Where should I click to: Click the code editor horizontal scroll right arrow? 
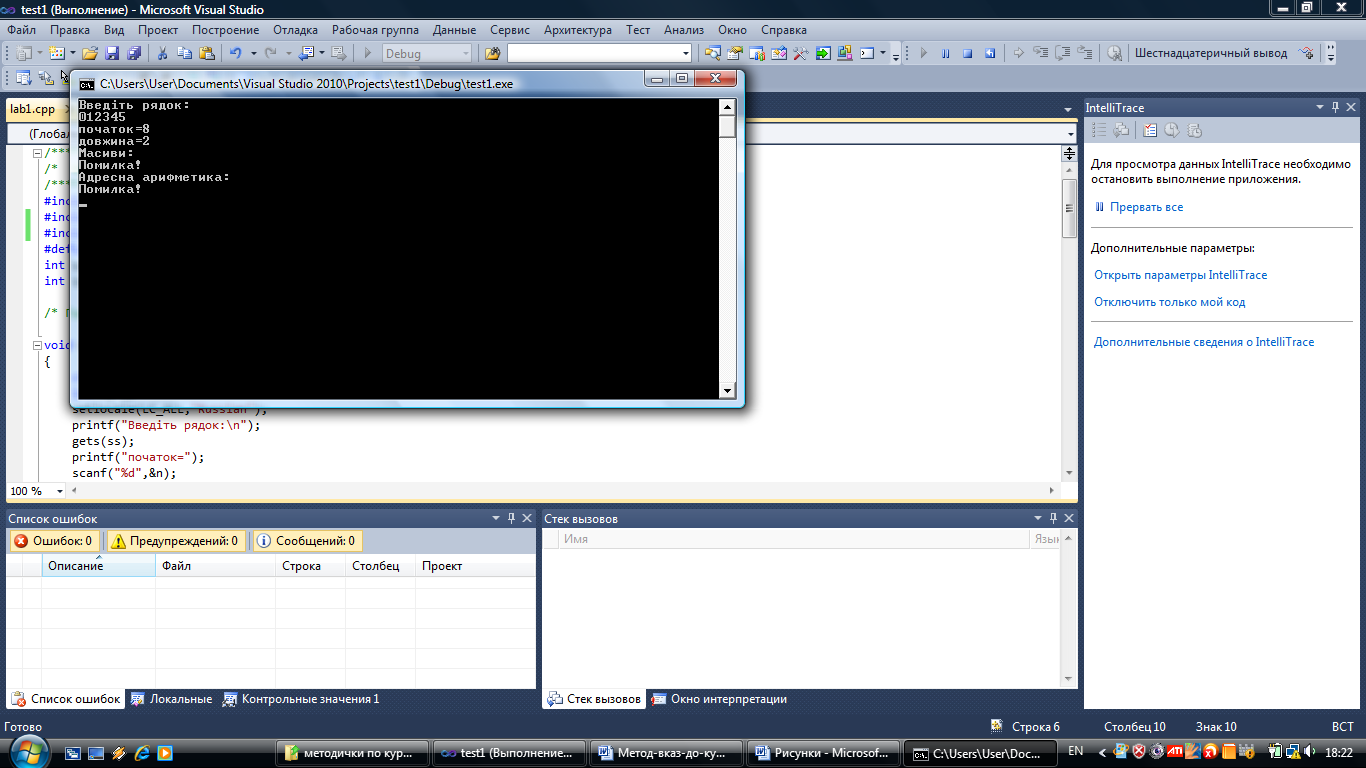pyautogui.click(x=1051, y=491)
